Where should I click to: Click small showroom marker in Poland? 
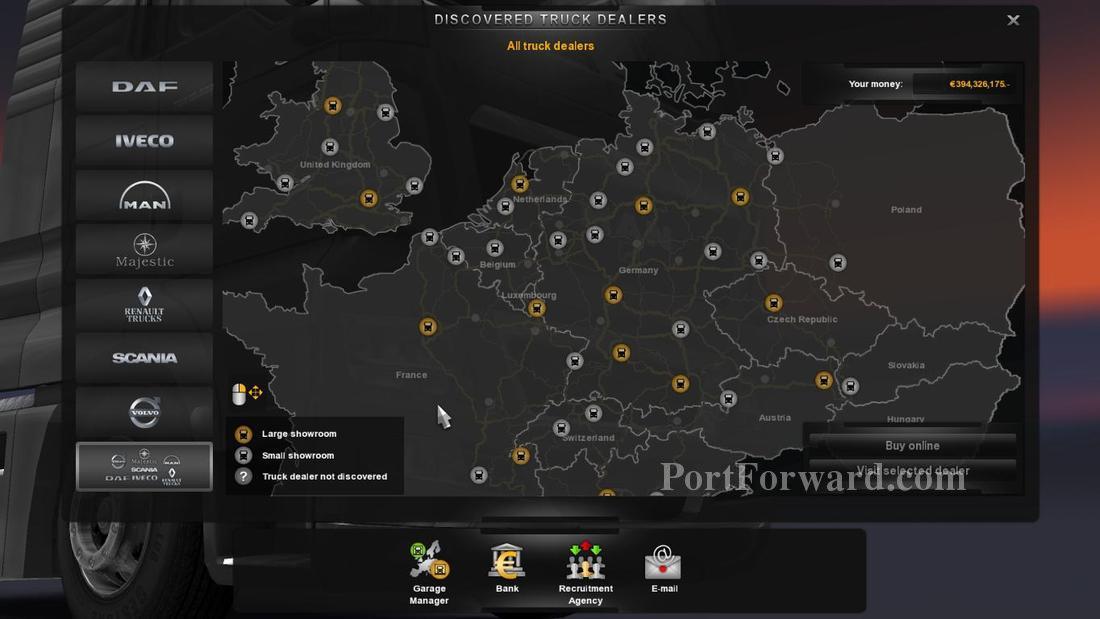click(x=838, y=263)
